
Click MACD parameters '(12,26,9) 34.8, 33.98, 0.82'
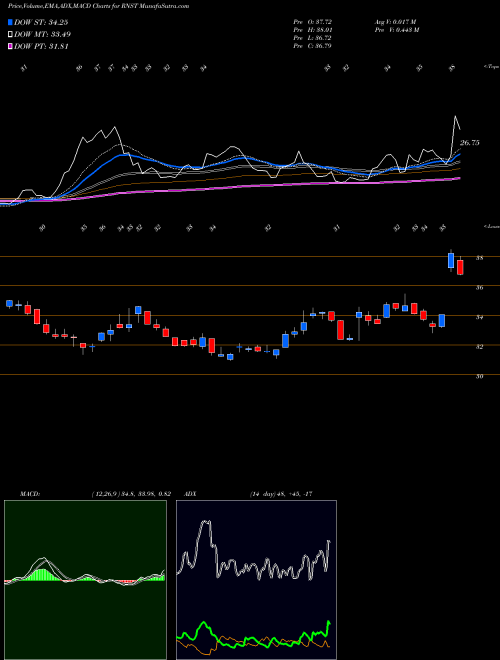130,494
